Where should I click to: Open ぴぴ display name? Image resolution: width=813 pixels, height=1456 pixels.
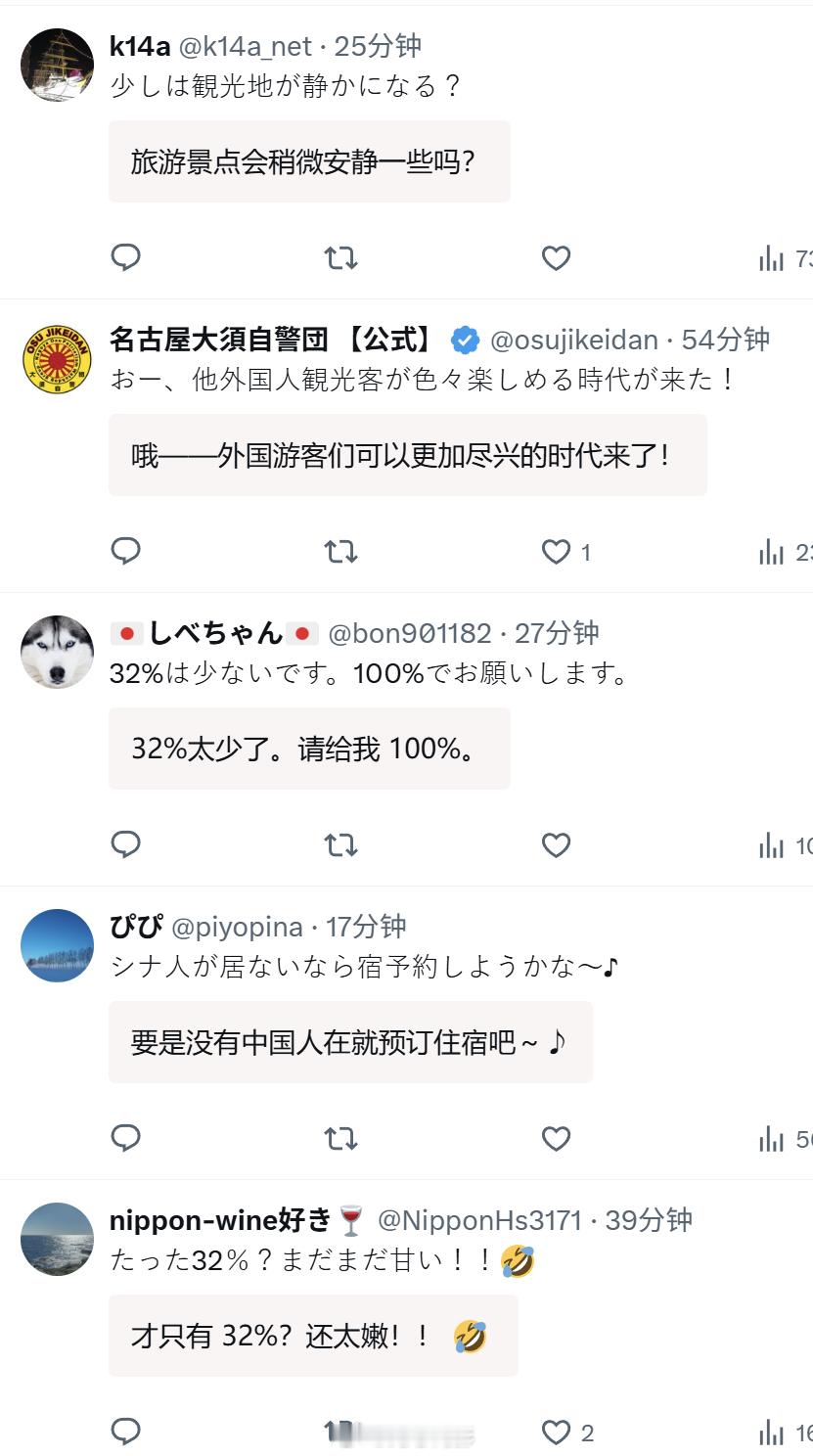tap(136, 927)
